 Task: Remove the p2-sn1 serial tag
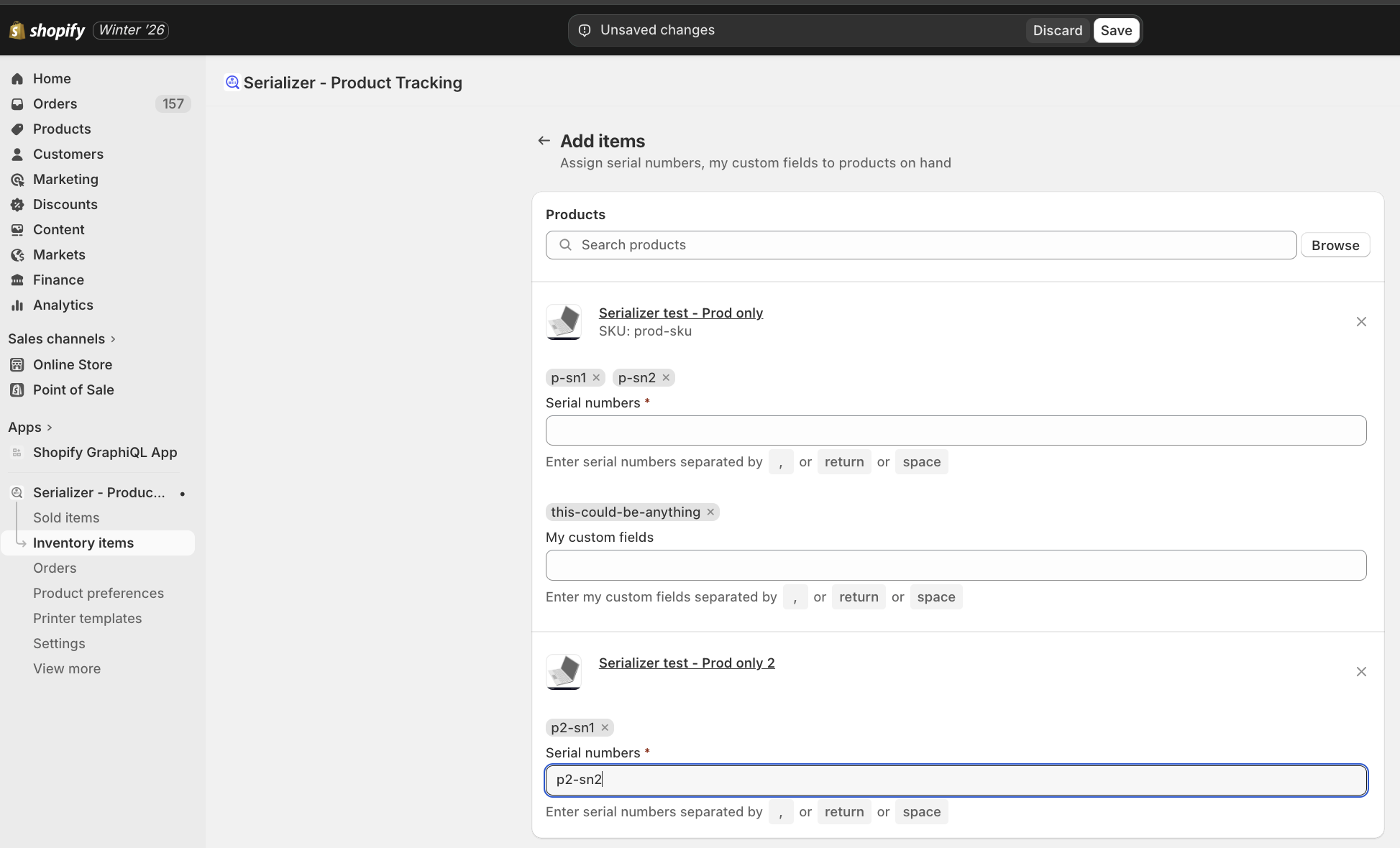pos(605,728)
